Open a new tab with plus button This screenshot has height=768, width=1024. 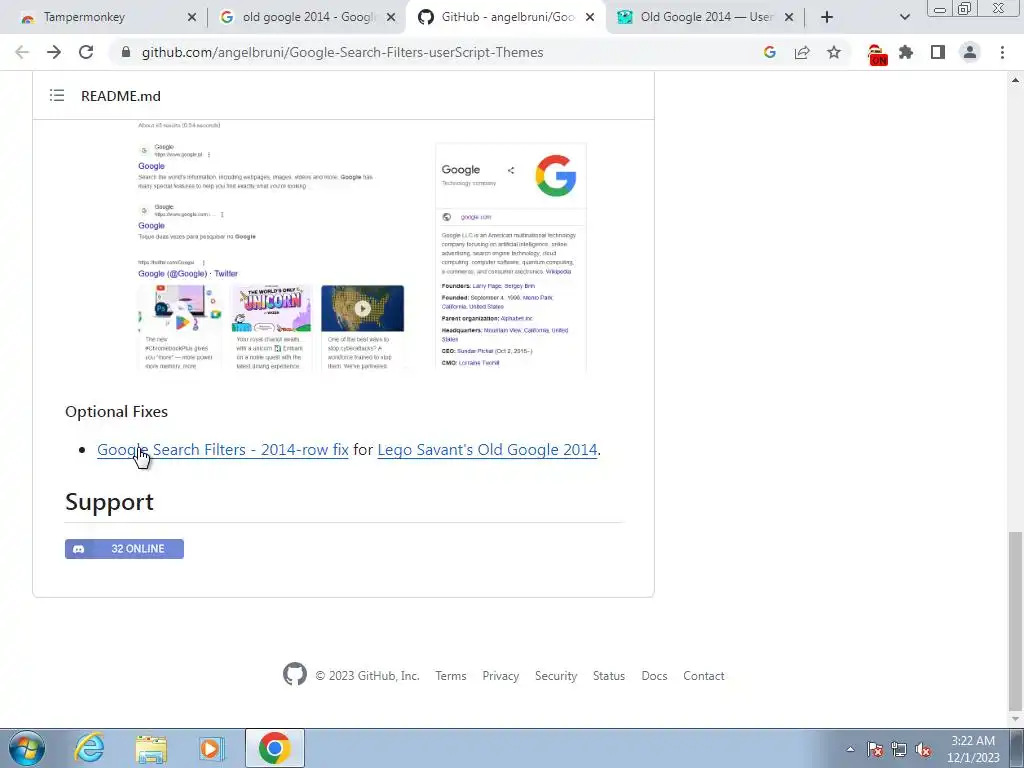(827, 17)
